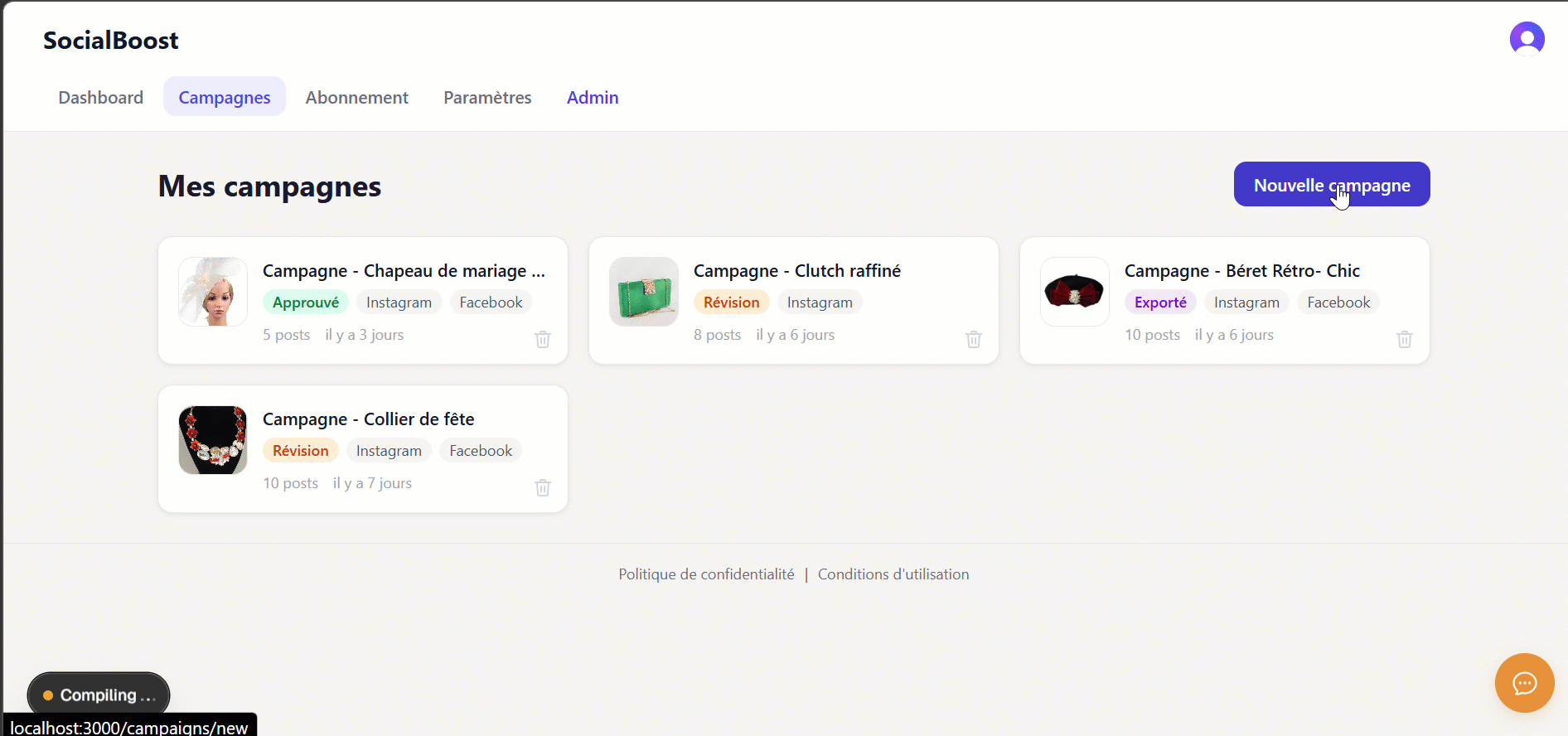Click the SocialBoost logo
The image size is (1568, 736).
coord(111,40)
